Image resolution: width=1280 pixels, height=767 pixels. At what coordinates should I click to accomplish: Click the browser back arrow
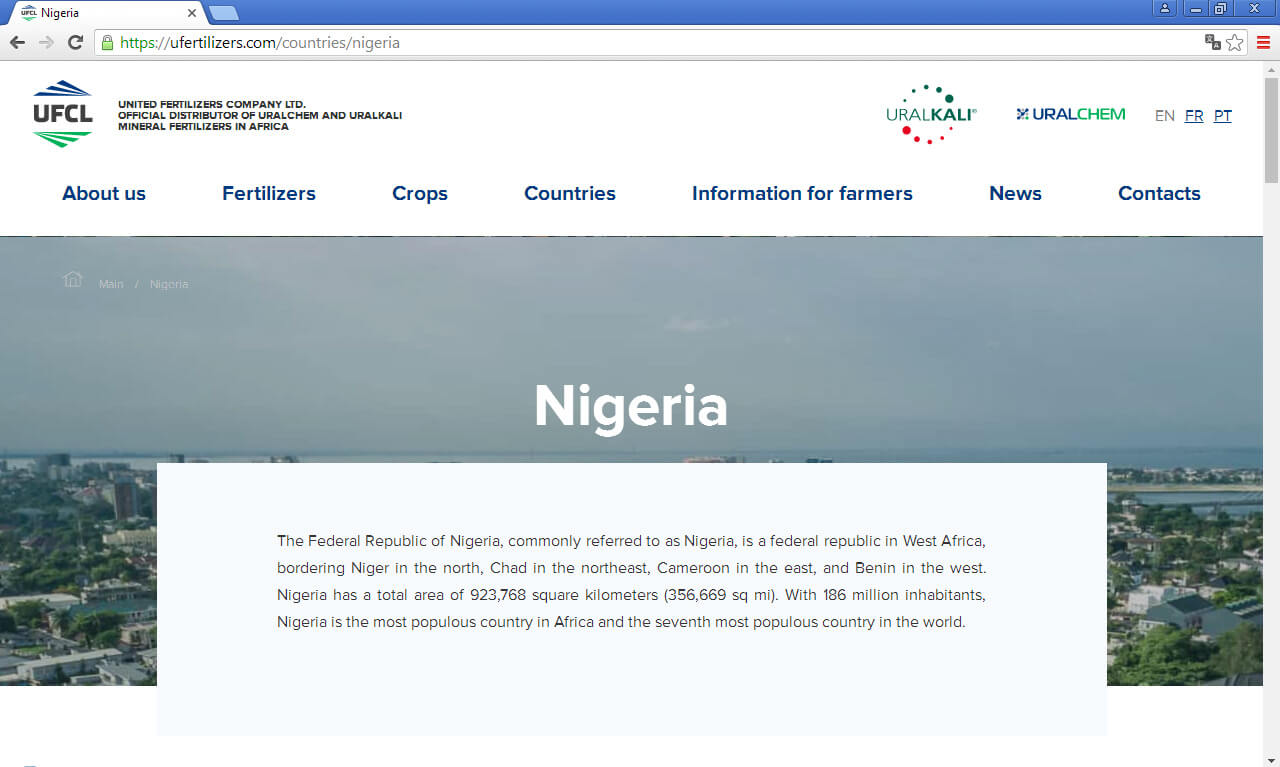(17, 42)
